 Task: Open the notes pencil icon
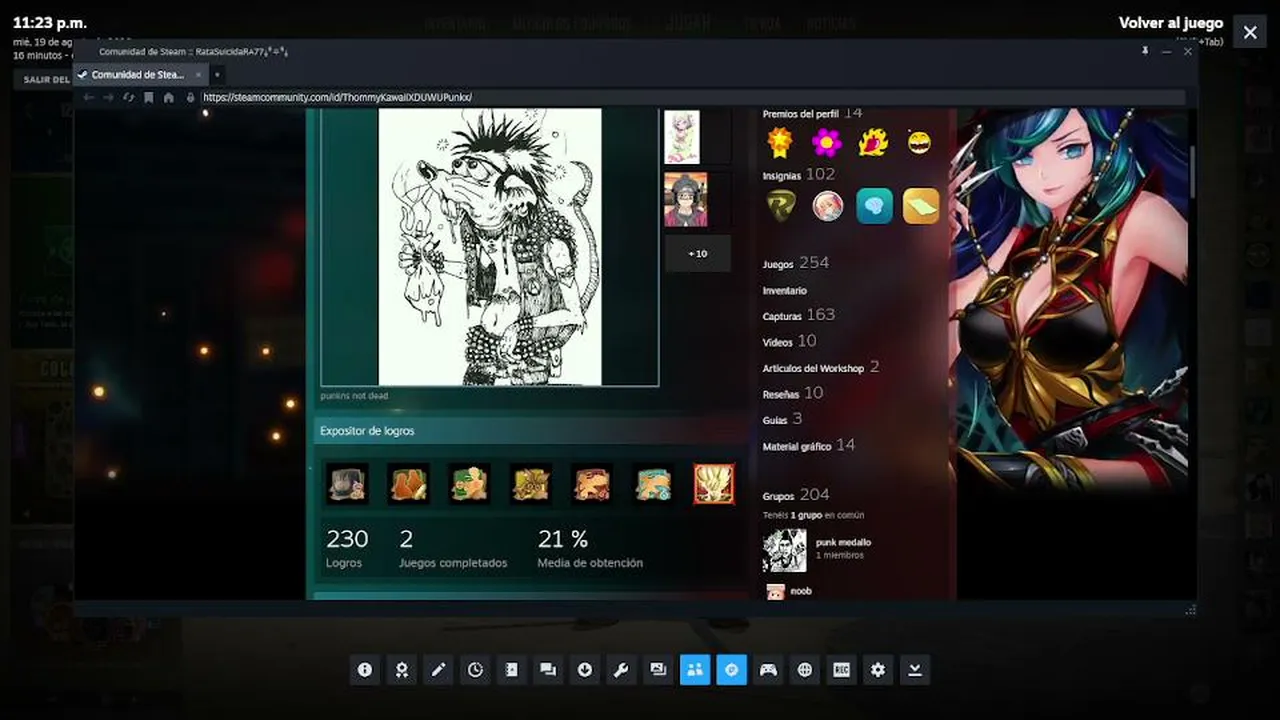tap(438, 670)
